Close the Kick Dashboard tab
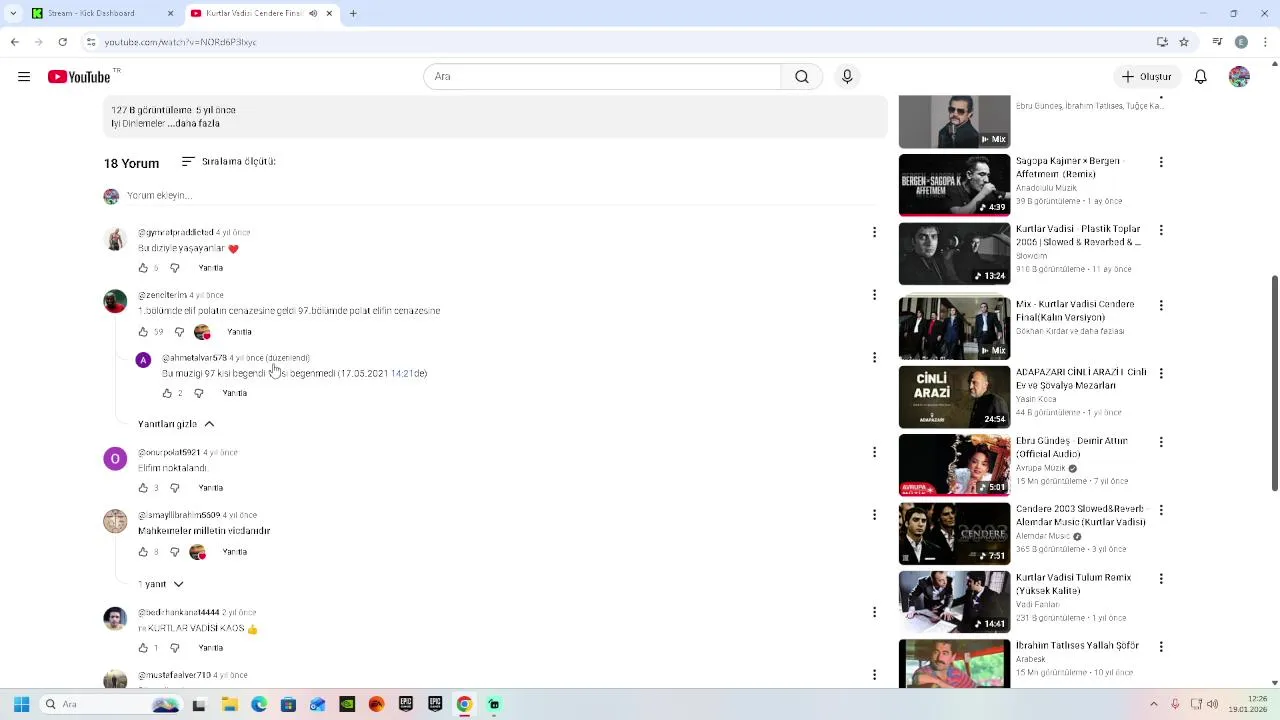 click(x=170, y=13)
